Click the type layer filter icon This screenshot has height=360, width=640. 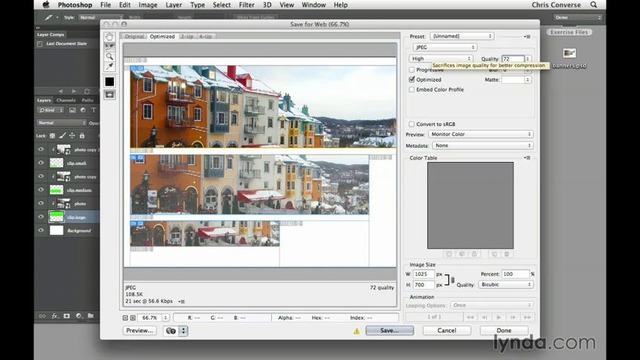[x=93, y=110]
